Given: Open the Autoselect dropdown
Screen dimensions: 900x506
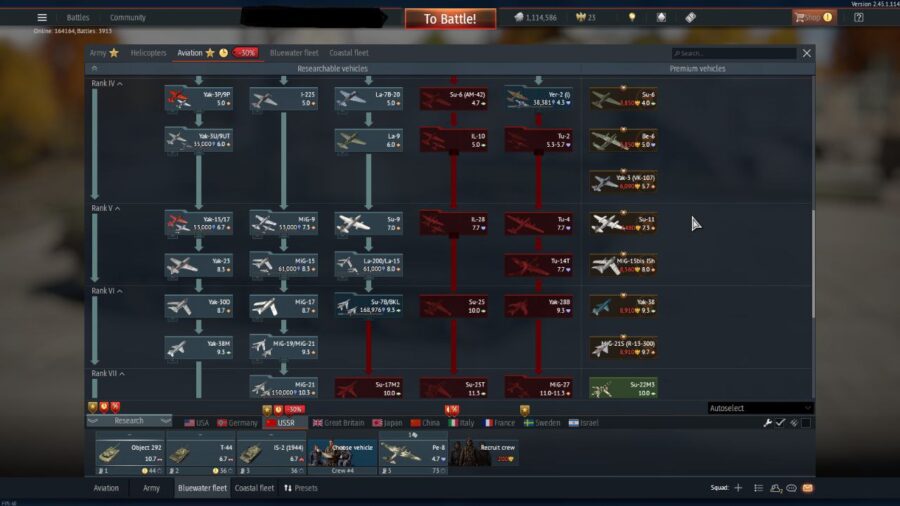Looking at the screenshot, I should (760, 408).
